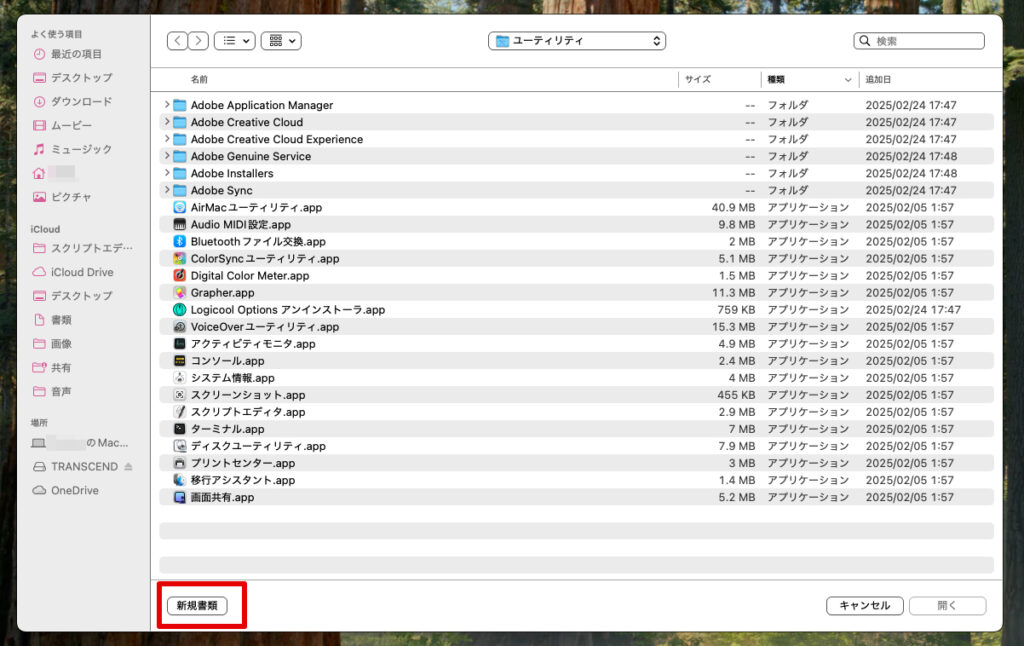Screen dimensions: 1024x646
Task: Click the ダウンロード arrow icon in sidebar
Action: click(x=39, y=101)
